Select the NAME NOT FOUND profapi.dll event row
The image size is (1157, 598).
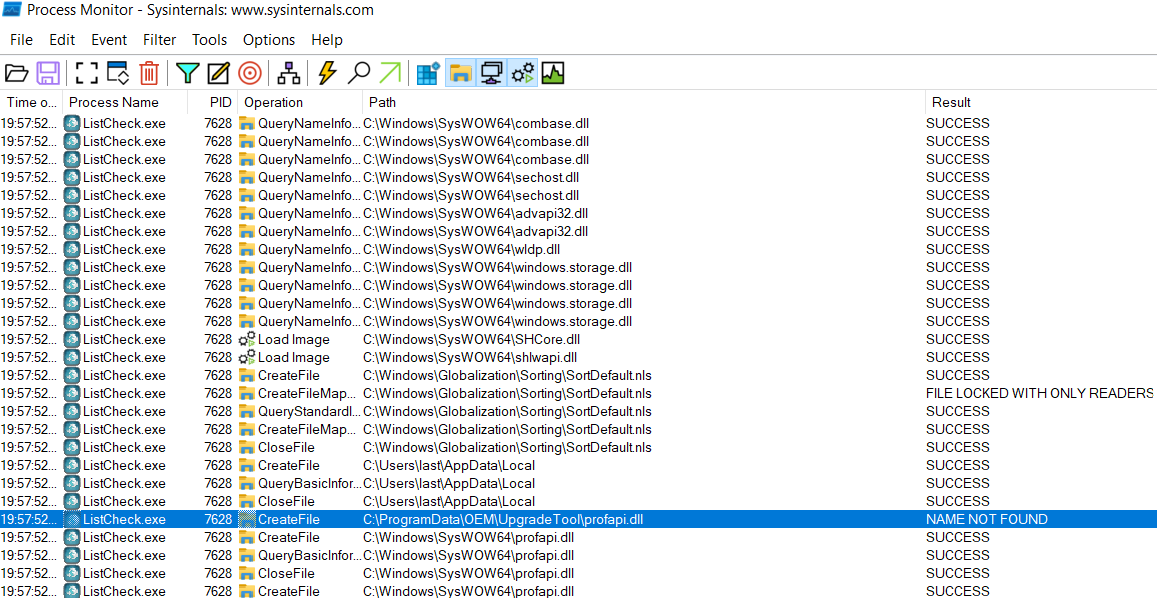coord(500,519)
